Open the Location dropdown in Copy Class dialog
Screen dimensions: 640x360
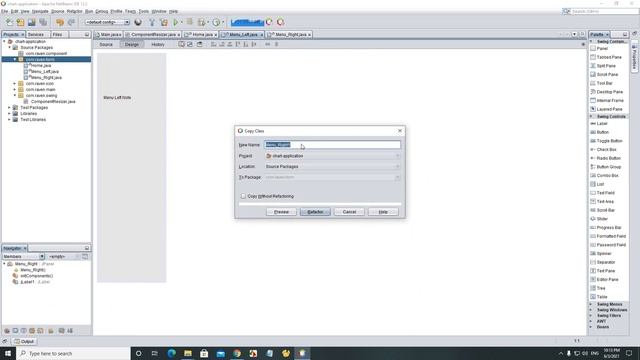point(332,167)
